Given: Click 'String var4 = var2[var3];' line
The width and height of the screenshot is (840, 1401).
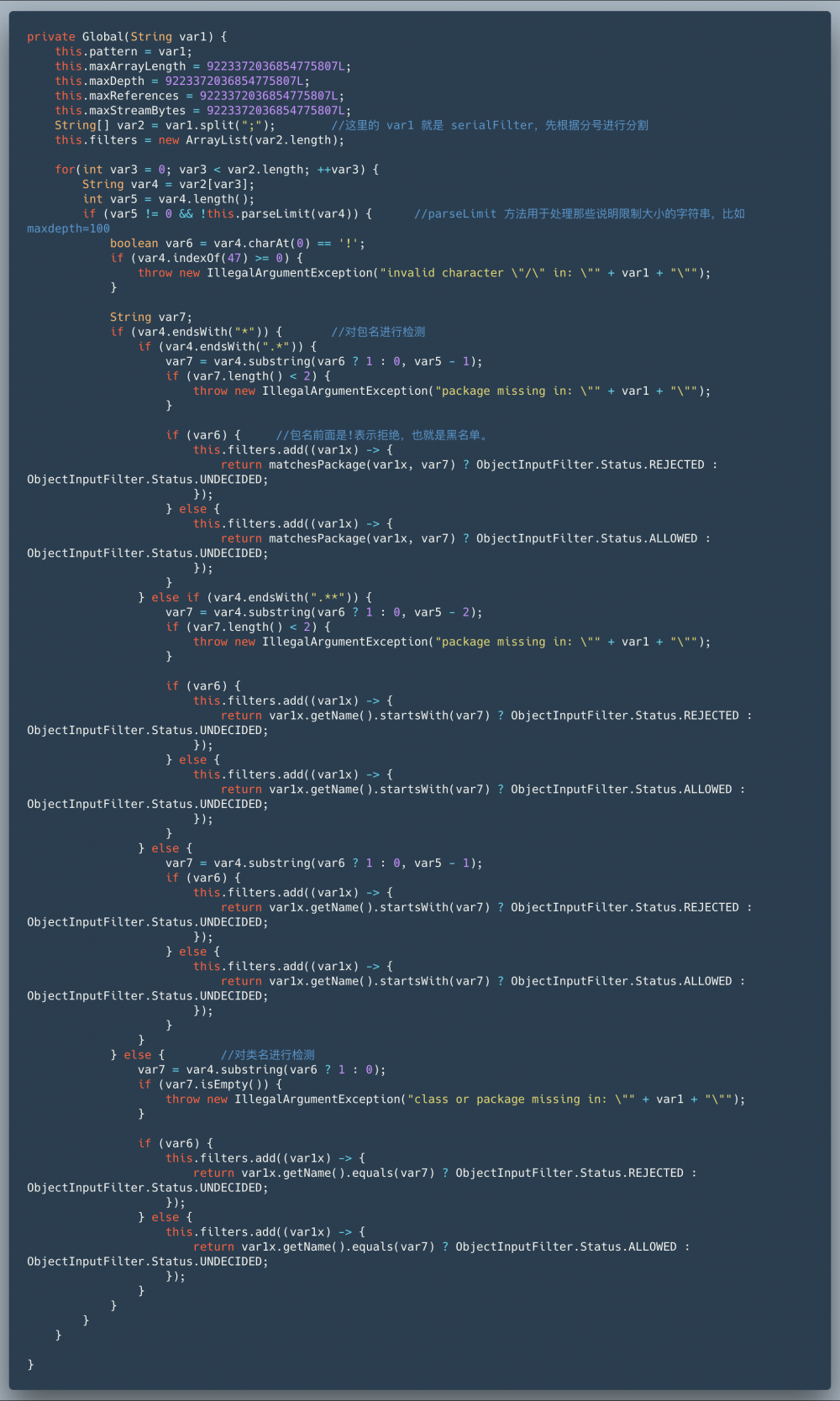Looking at the screenshot, I should pos(168,185).
